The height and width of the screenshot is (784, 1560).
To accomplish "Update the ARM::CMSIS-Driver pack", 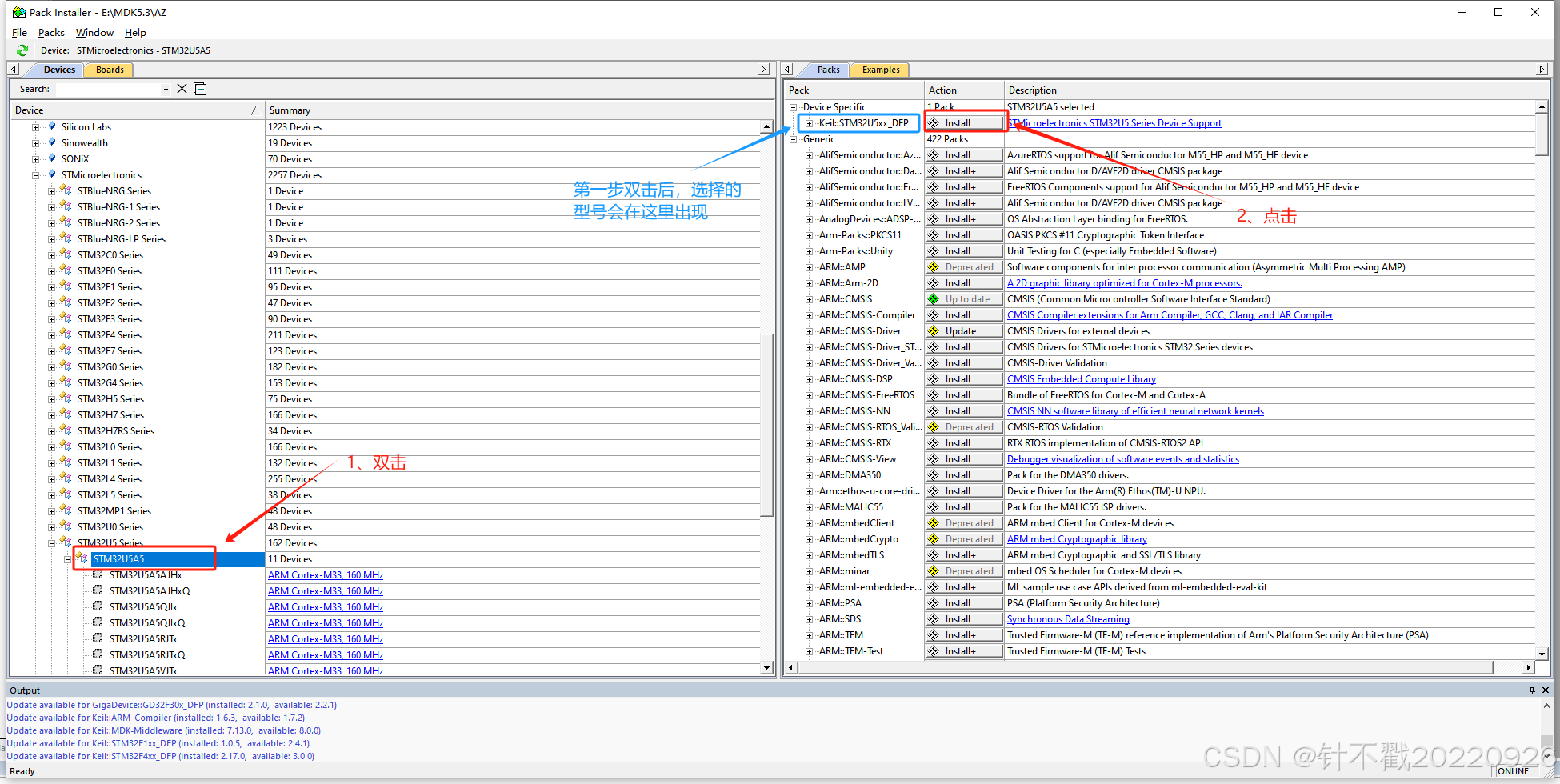I will (965, 331).
